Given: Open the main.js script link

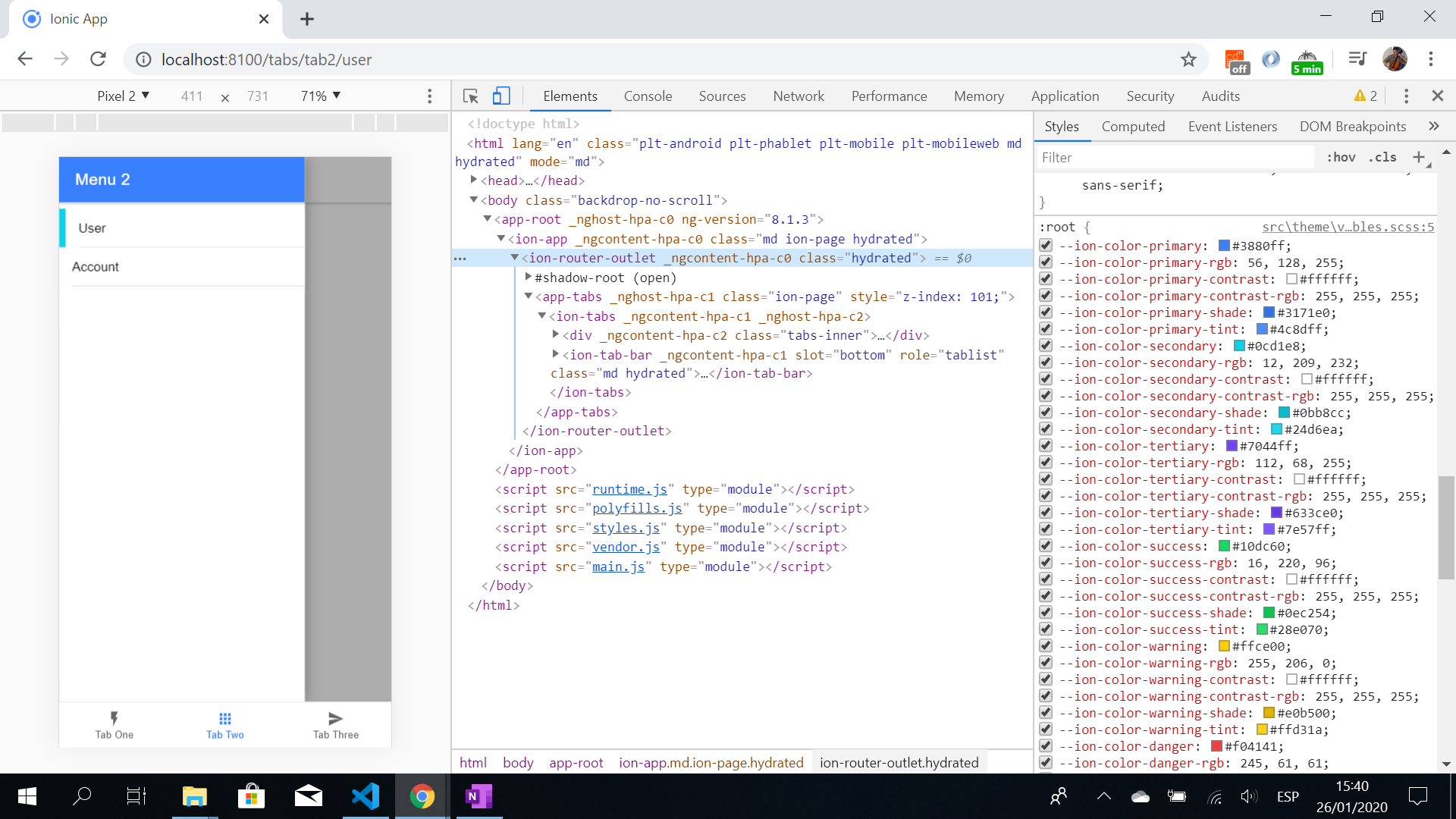Looking at the screenshot, I should [618, 566].
